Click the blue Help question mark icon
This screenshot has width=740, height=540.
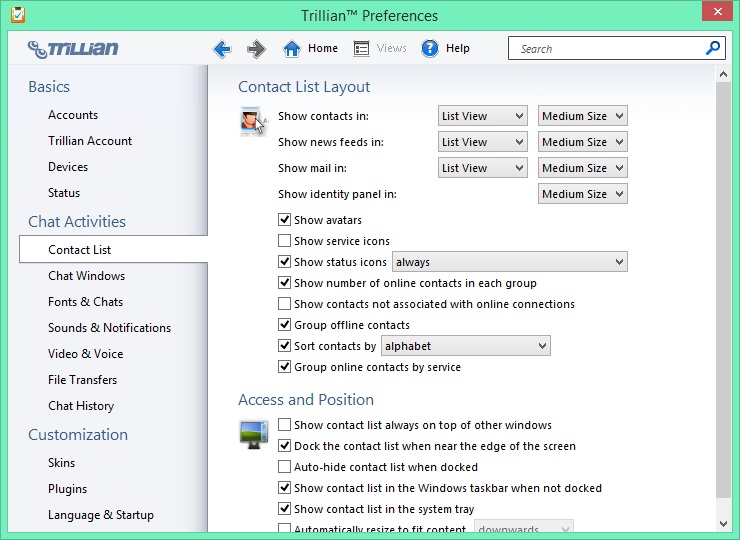[x=430, y=48]
